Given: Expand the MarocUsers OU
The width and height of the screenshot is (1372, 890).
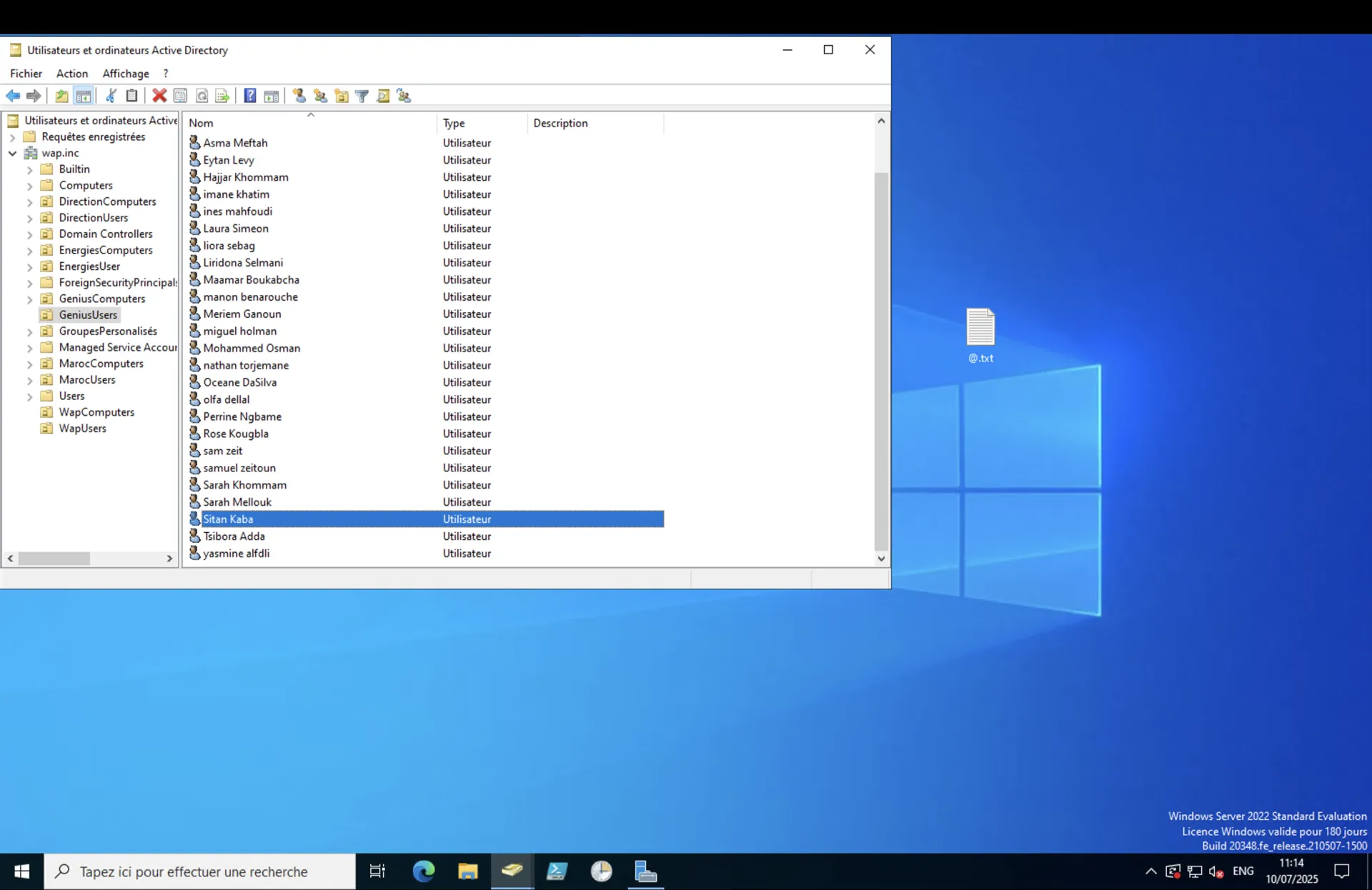Looking at the screenshot, I should click(29, 380).
